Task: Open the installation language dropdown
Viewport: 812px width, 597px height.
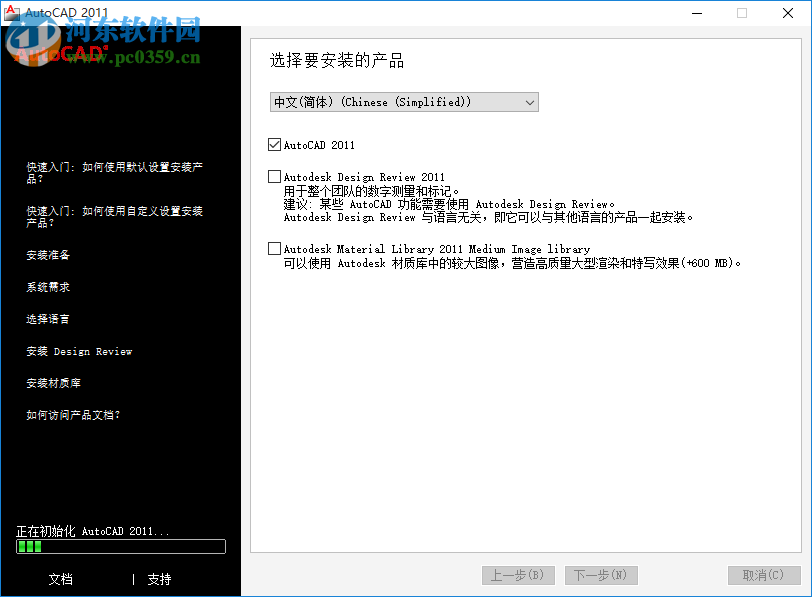Action: 529,101
